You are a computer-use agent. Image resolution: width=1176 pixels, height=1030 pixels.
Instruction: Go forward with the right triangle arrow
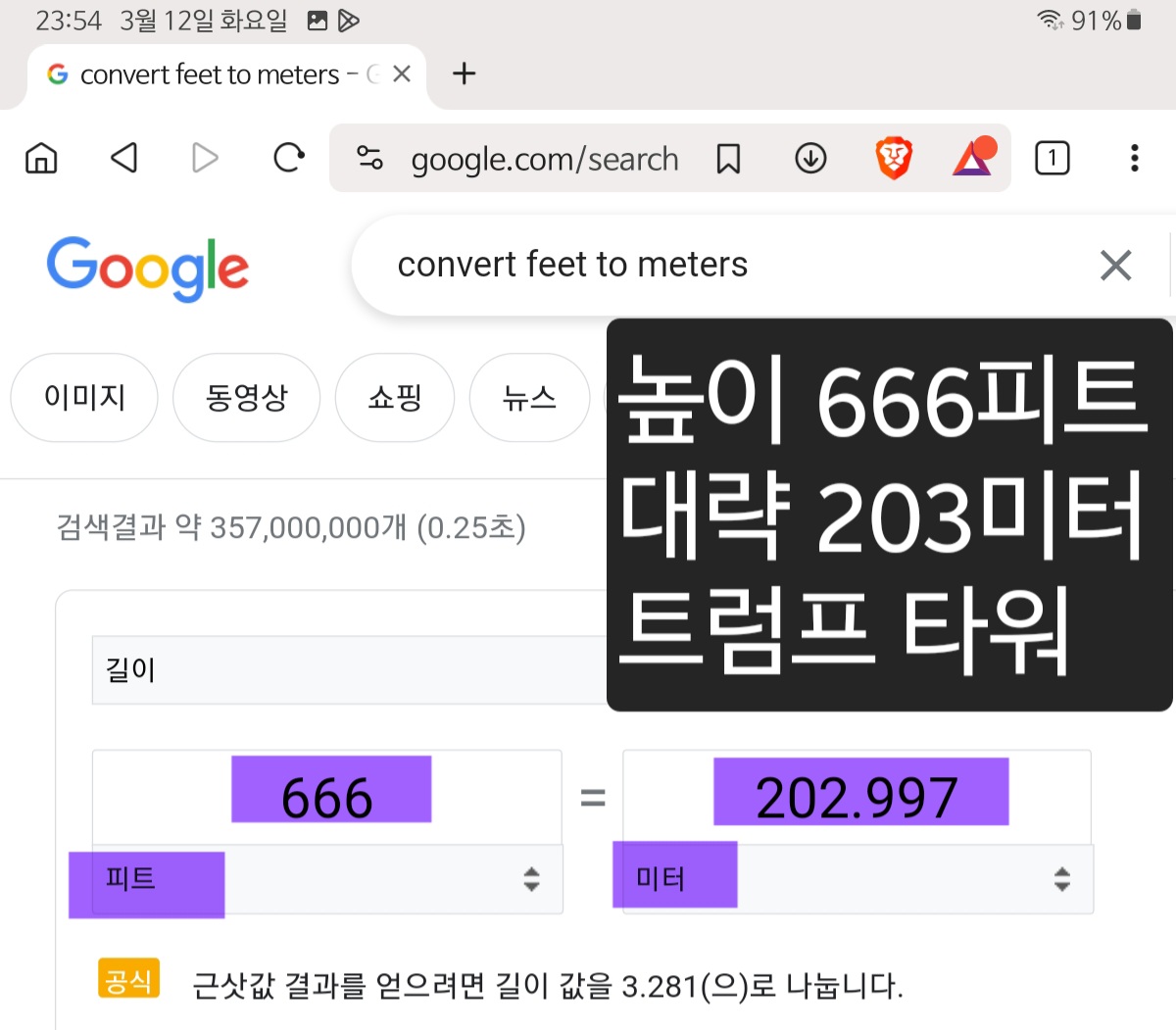[x=205, y=158]
